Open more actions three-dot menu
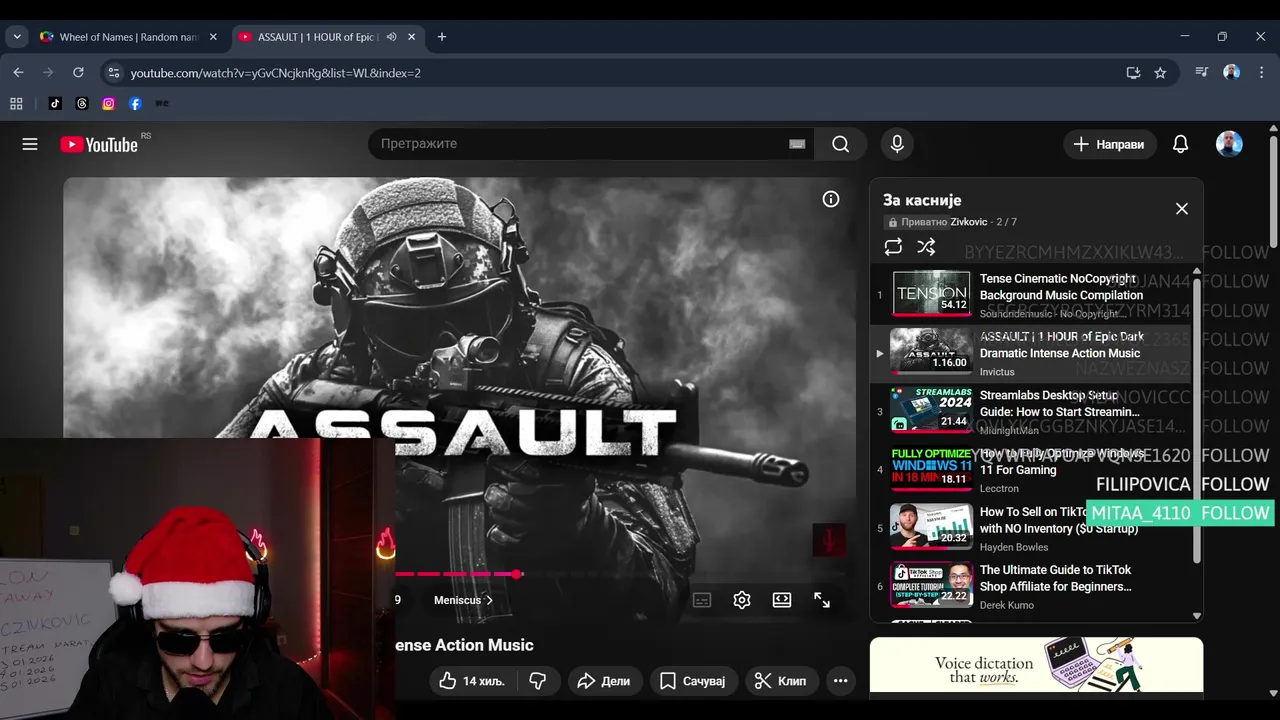The height and width of the screenshot is (720, 1280). click(841, 681)
